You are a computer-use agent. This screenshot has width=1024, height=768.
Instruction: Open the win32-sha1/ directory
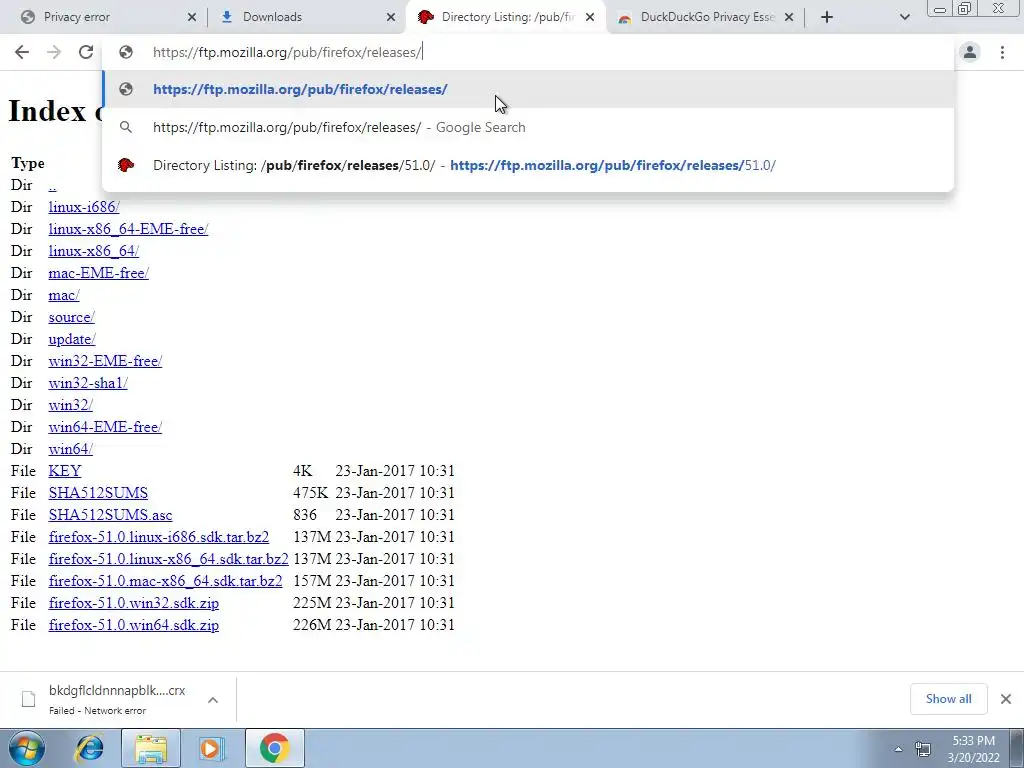(88, 383)
